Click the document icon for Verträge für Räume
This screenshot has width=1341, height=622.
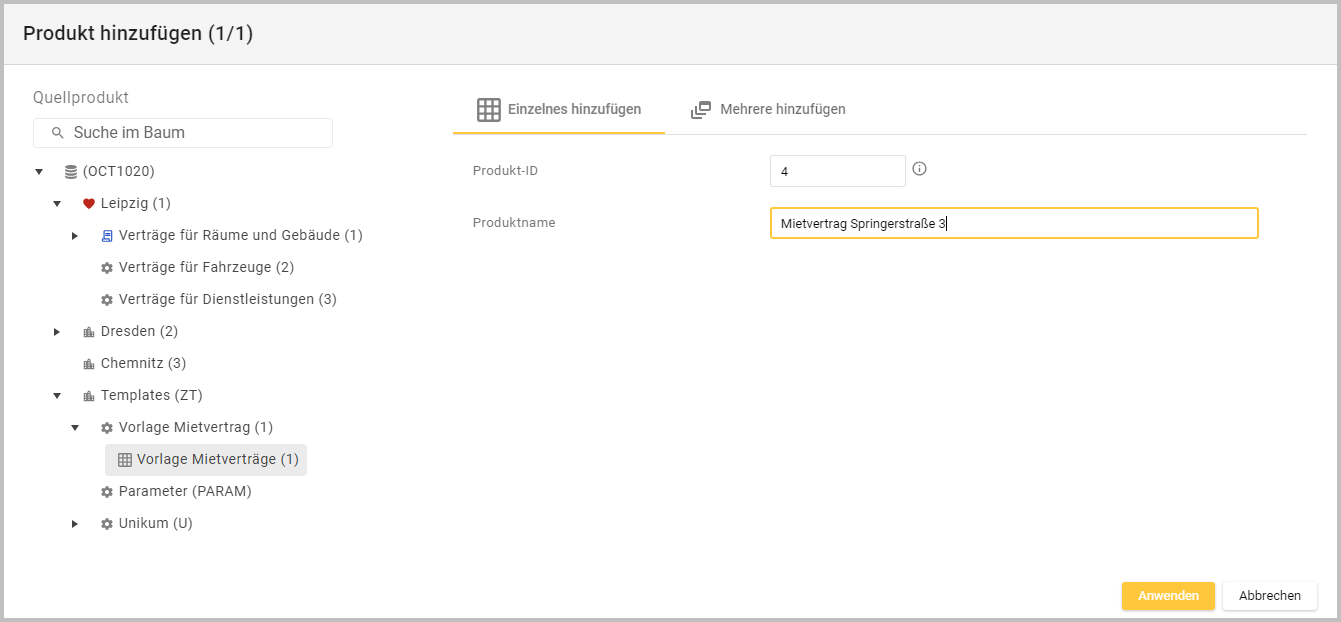point(107,236)
